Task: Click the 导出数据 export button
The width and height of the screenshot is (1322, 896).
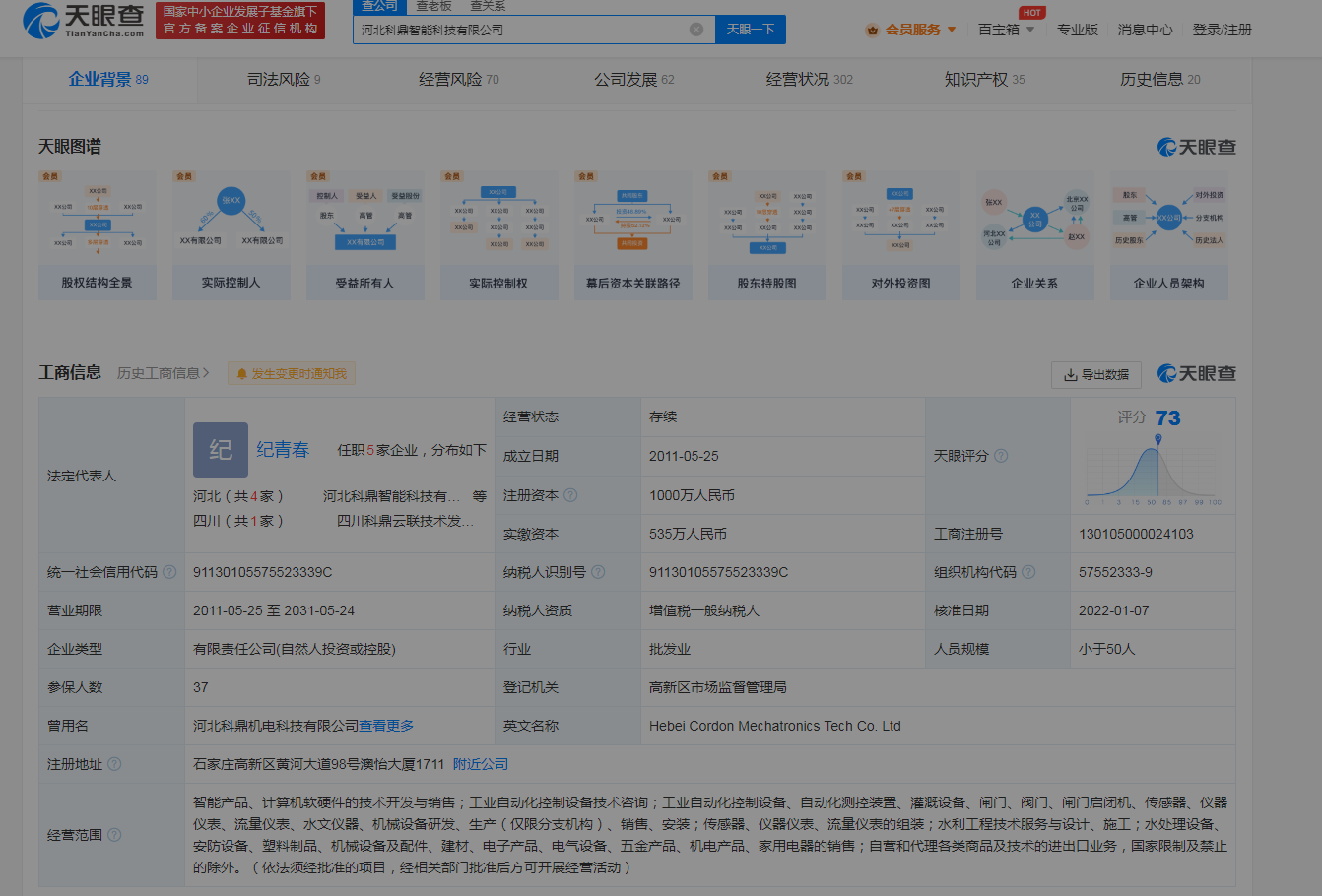Action: pos(1096,374)
